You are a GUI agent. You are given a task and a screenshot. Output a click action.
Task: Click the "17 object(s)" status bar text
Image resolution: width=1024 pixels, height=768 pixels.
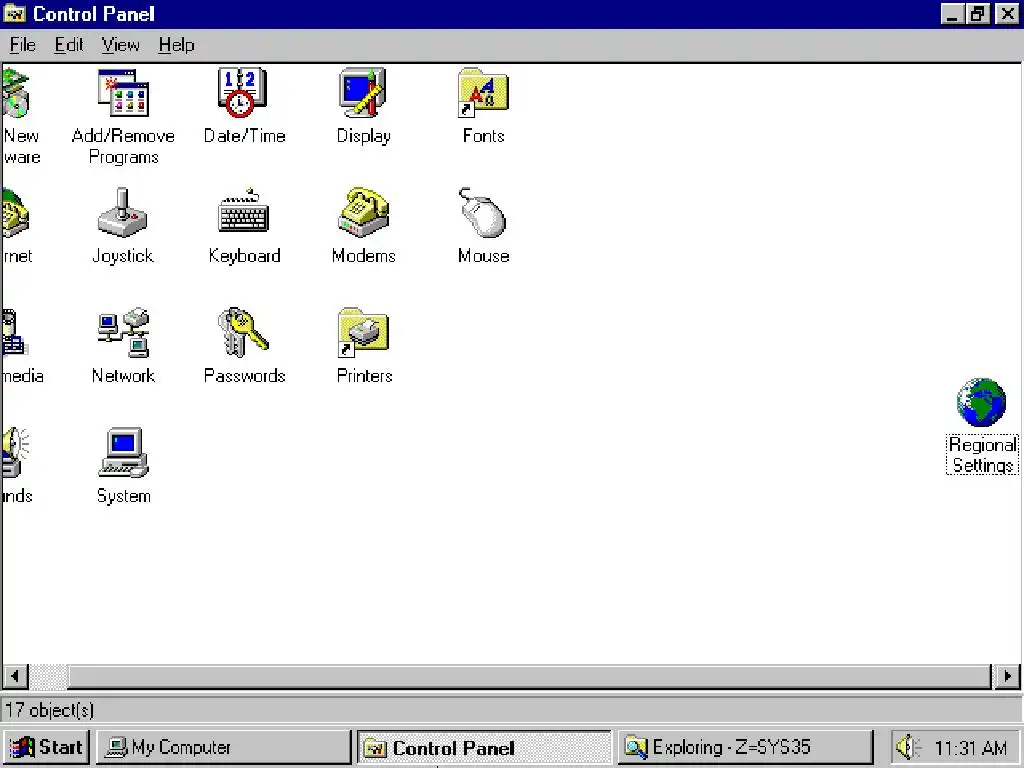(x=50, y=710)
